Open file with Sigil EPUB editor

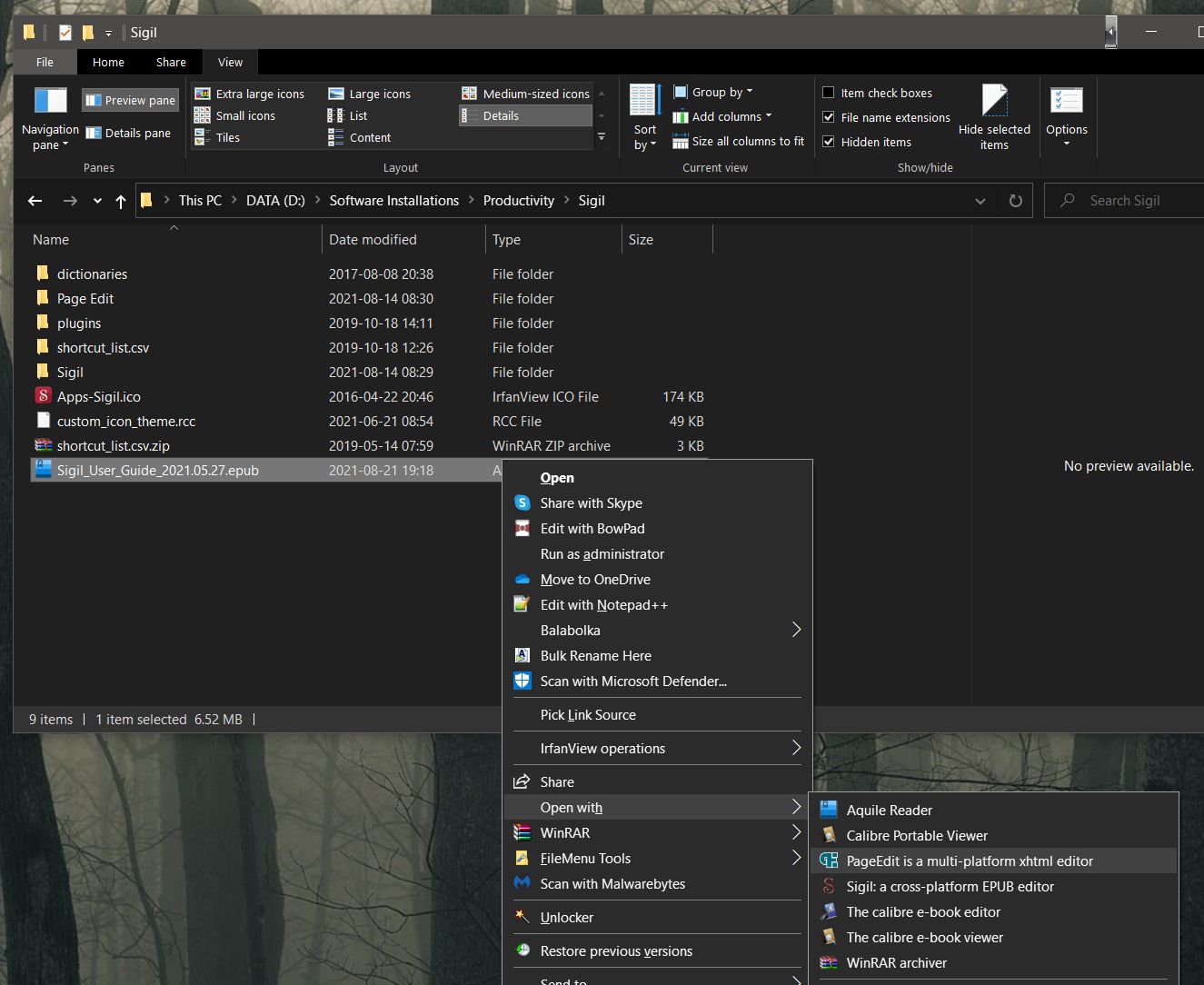pyautogui.click(x=950, y=887)
